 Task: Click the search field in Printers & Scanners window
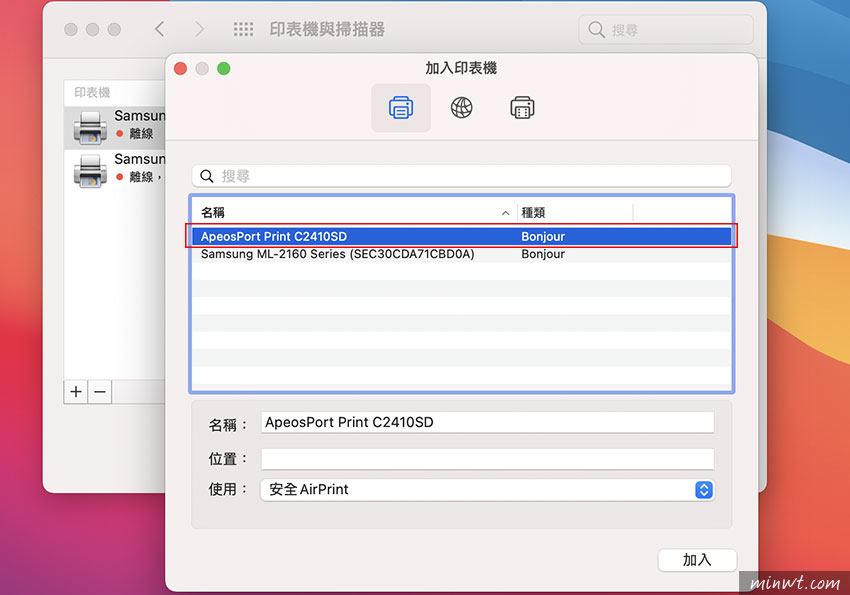666,30
